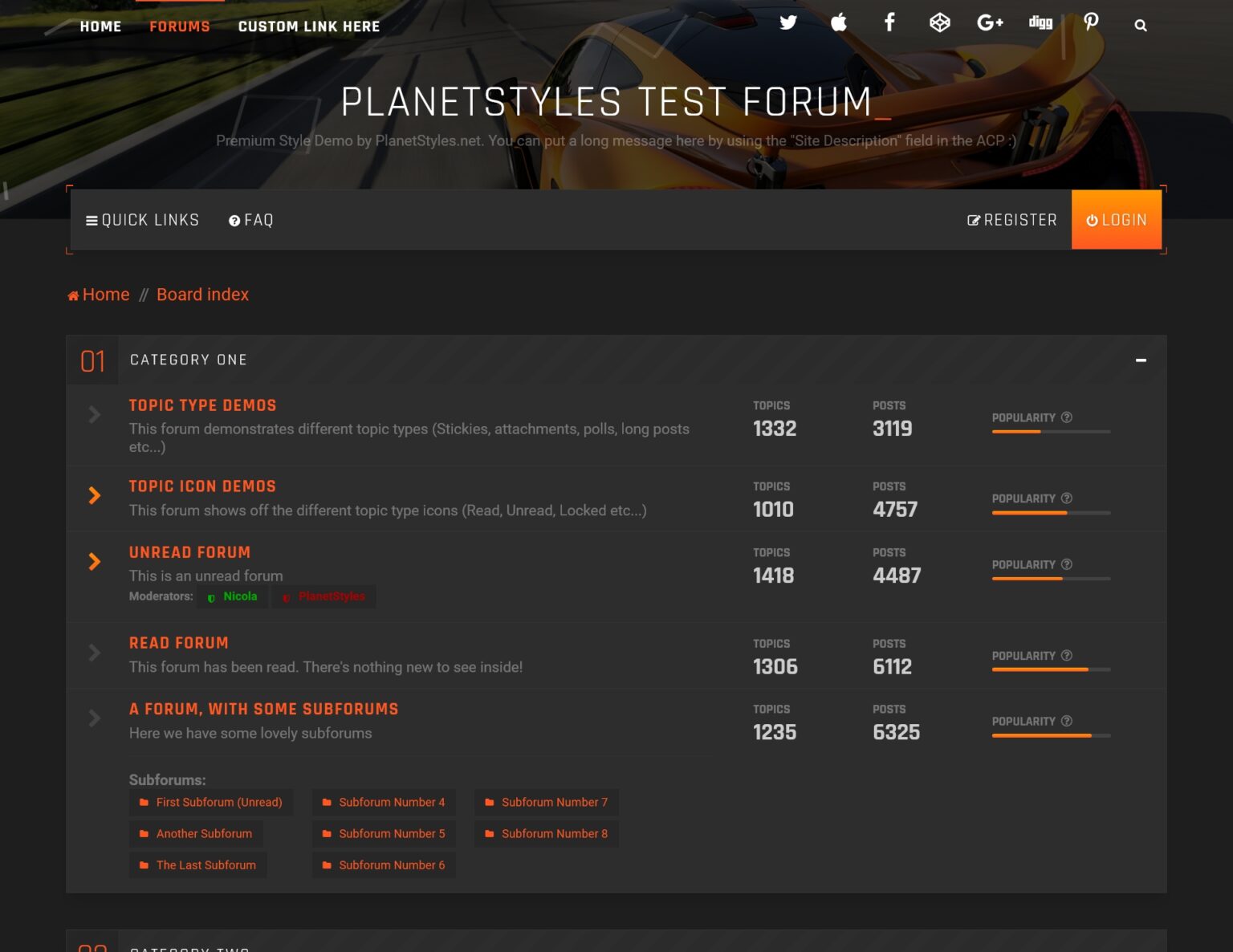Open Subforum Number 7
1233x952 pixels.
pyautogui.click(x=555, y=802)
